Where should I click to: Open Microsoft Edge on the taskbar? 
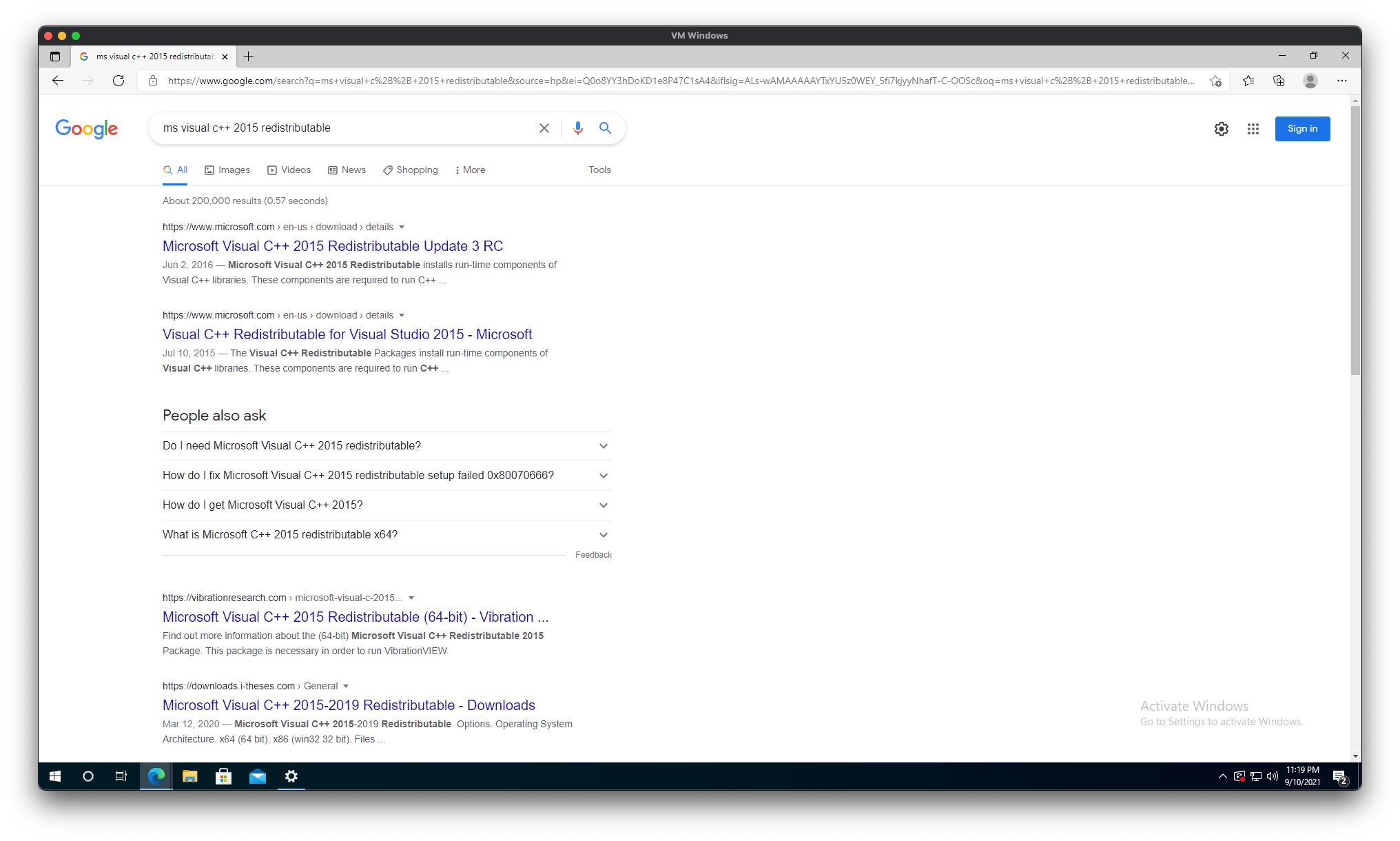156,776
